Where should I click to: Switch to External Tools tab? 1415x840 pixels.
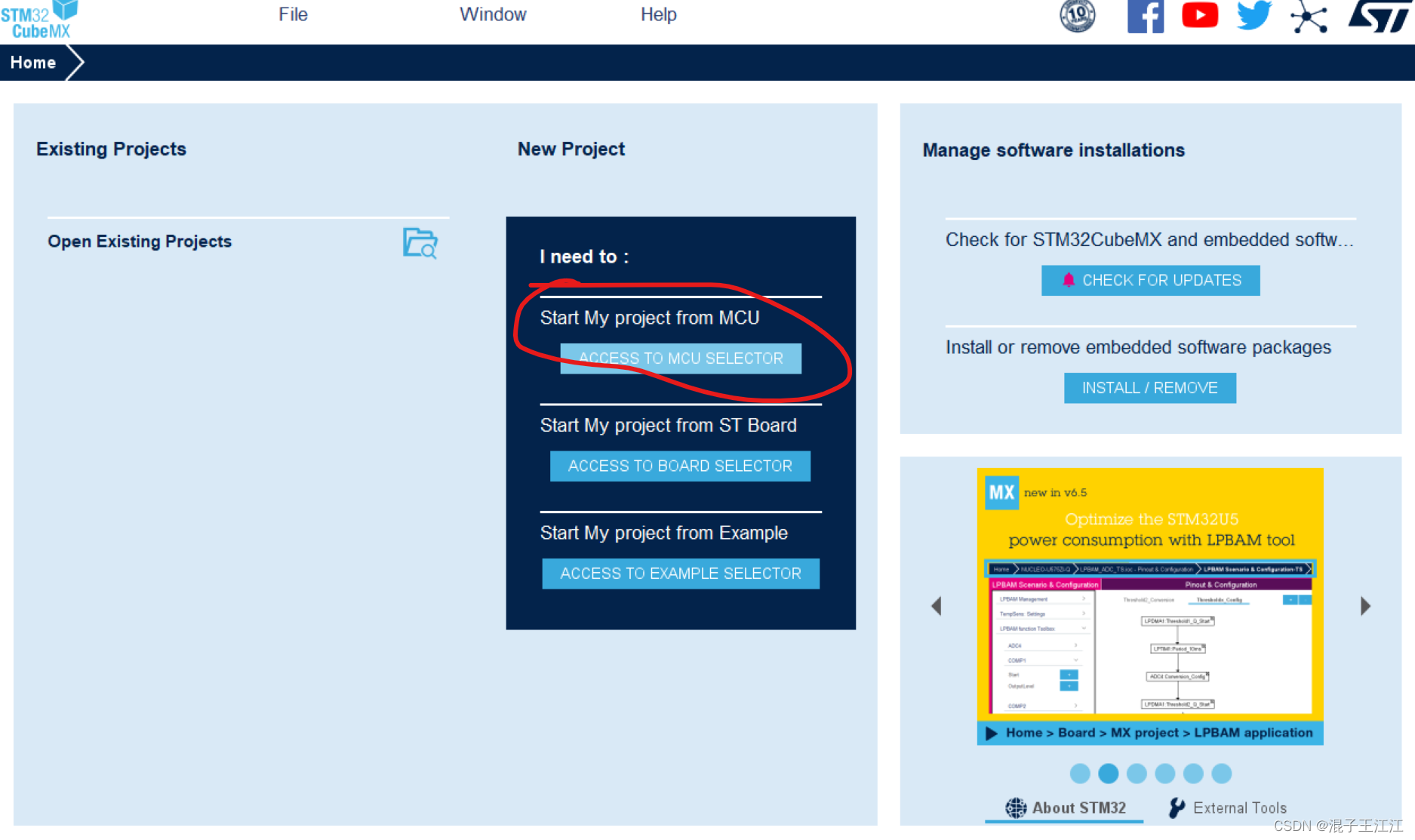(1227, 808)
